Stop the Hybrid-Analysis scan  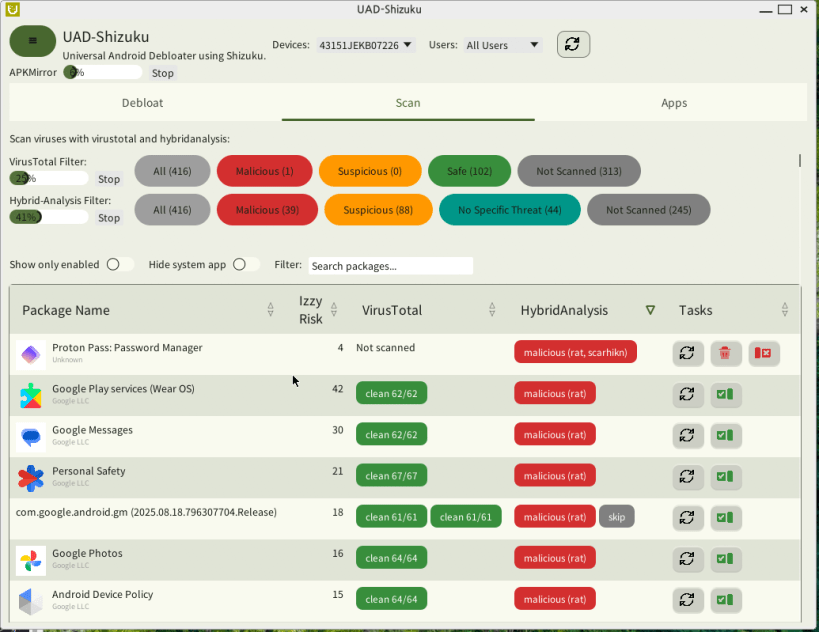(109, 218)
